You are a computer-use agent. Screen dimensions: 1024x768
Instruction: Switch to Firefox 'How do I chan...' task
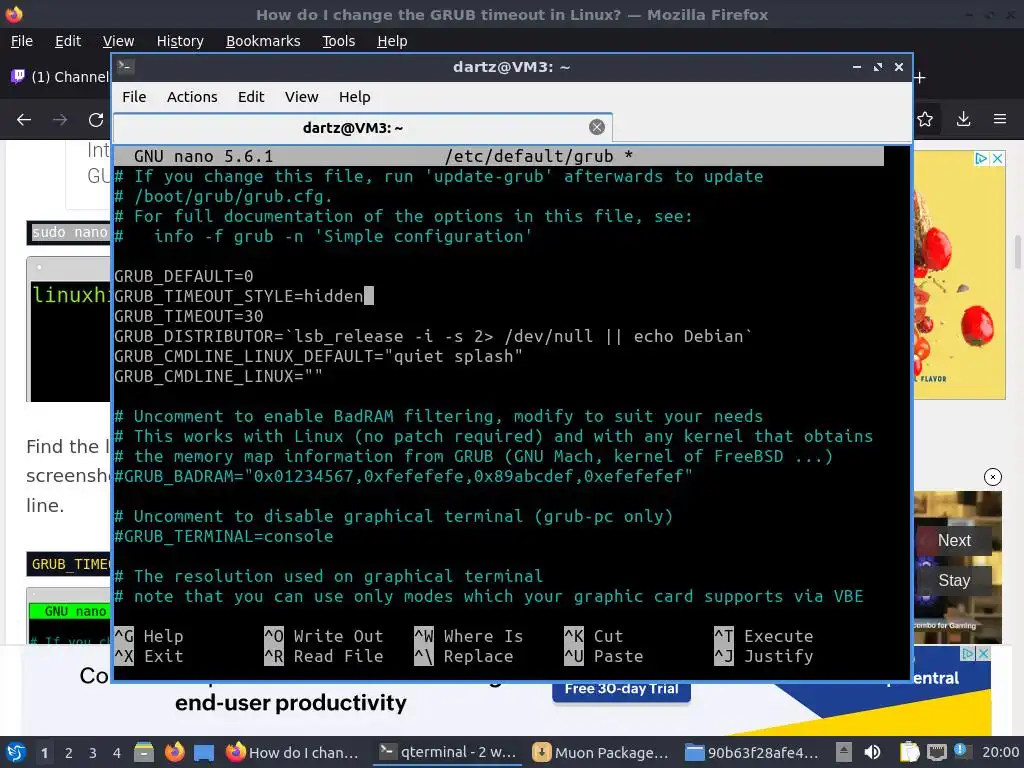click(x=293, y=752)
